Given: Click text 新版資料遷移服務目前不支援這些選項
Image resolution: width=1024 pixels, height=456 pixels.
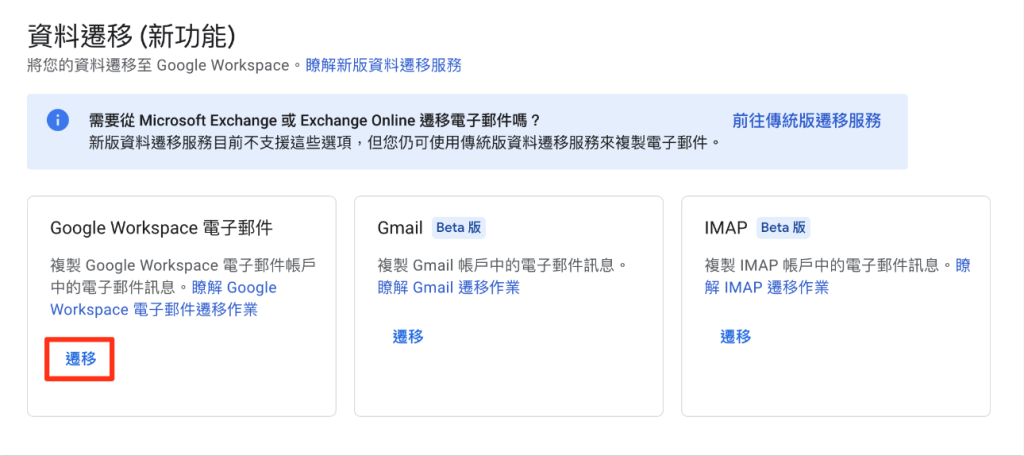Looking at the screenshot, I should pos(220,142).
